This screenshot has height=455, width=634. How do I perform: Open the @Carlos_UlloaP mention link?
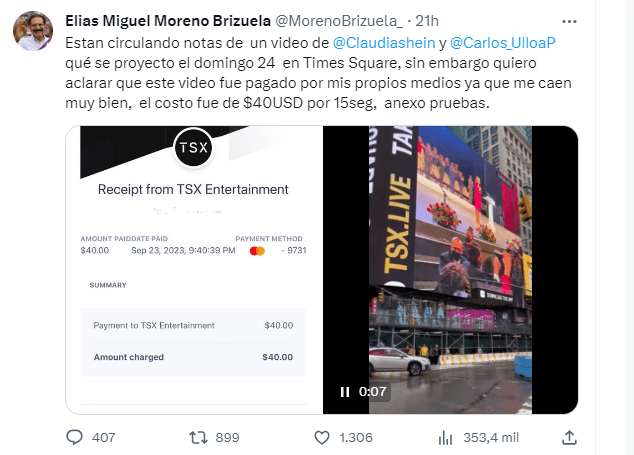tap(503, 43)
